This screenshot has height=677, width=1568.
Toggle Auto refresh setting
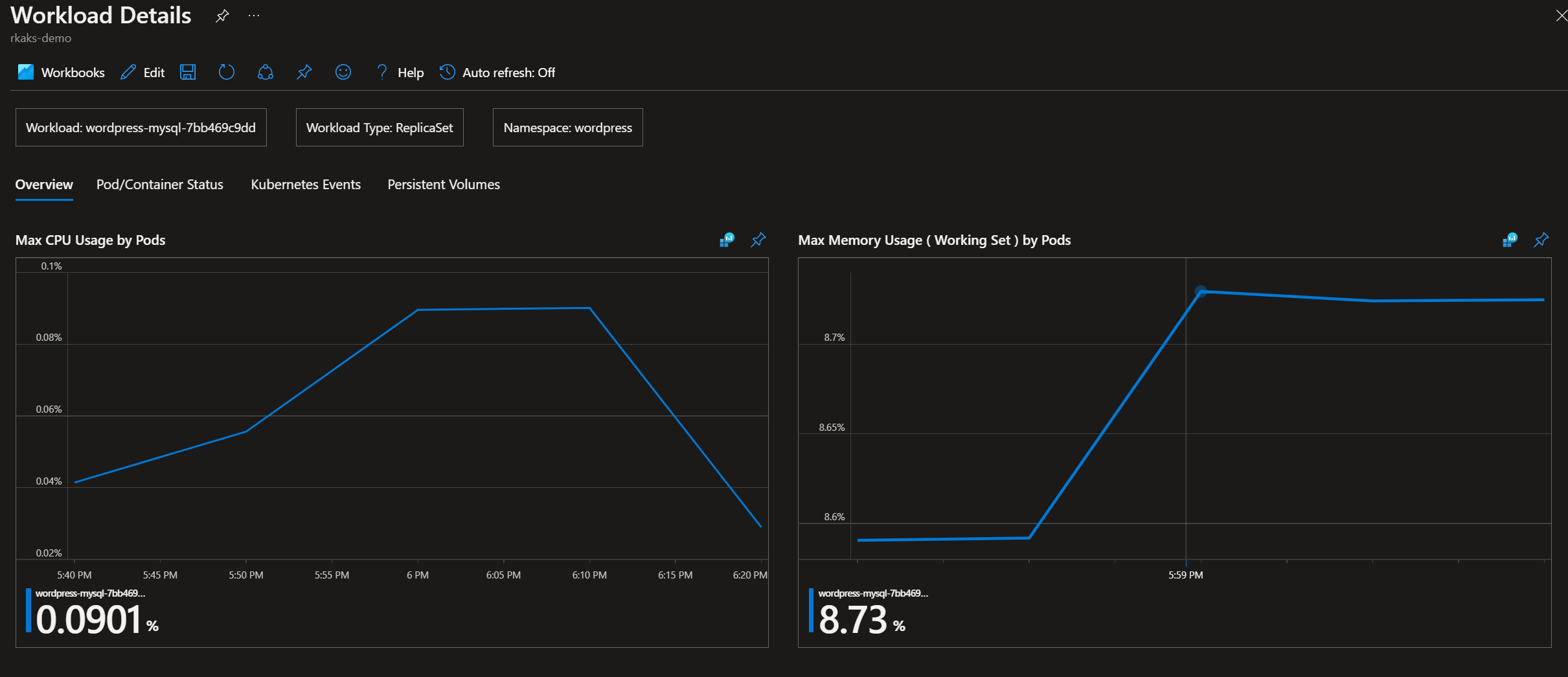[508, 73]
